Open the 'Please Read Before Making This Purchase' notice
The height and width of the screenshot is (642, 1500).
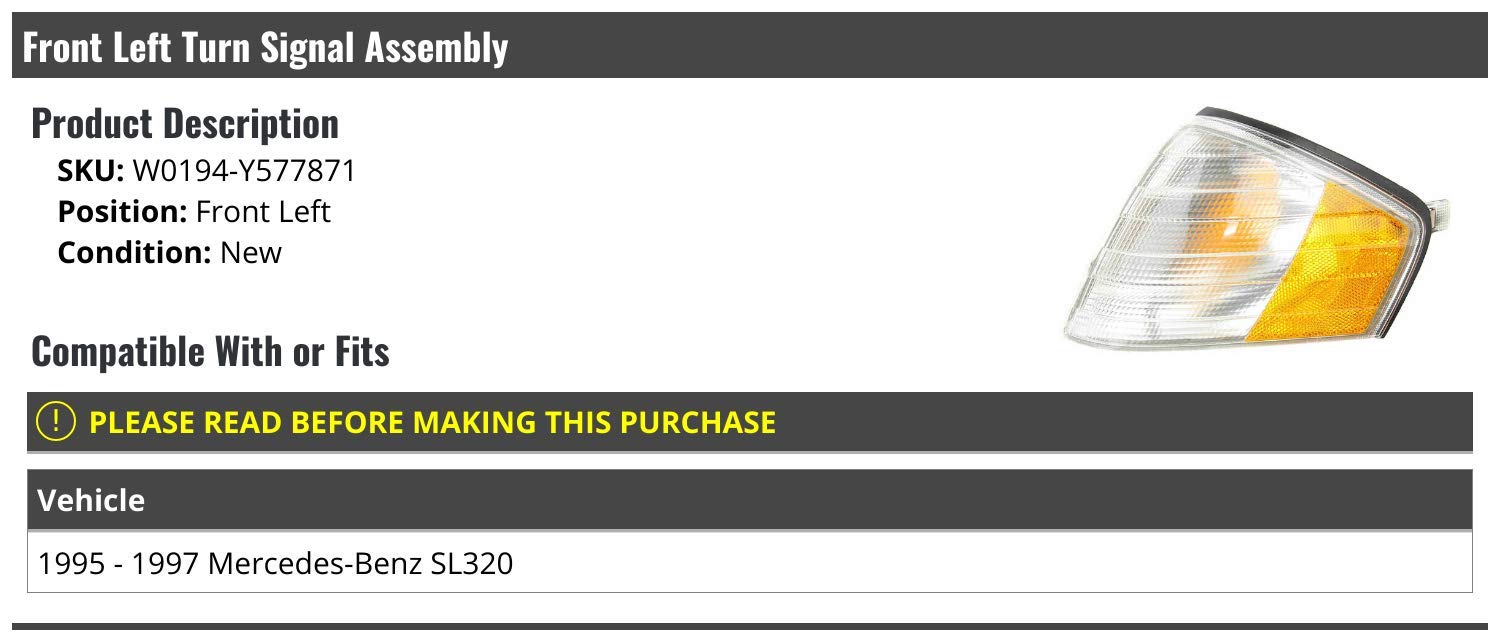point(432,421)
